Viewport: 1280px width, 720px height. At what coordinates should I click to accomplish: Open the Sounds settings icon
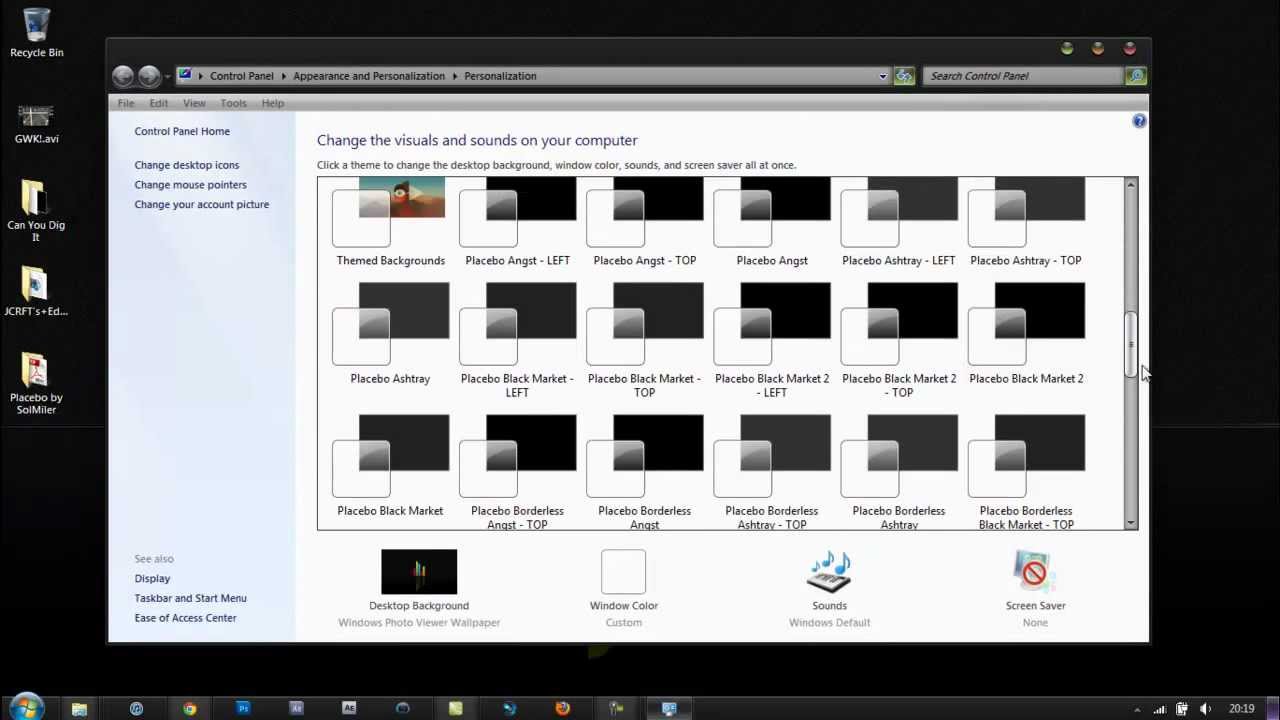829,572
